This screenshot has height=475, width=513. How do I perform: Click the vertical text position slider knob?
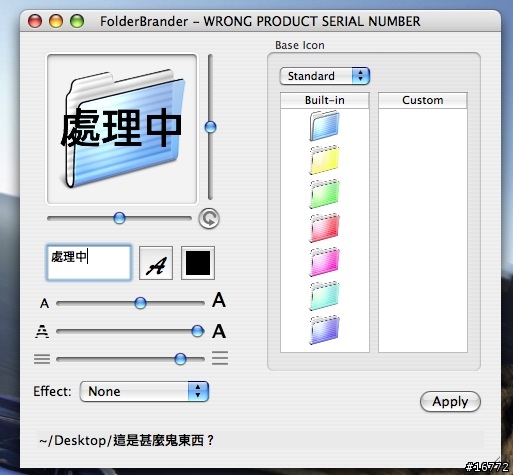click(210, 127)
